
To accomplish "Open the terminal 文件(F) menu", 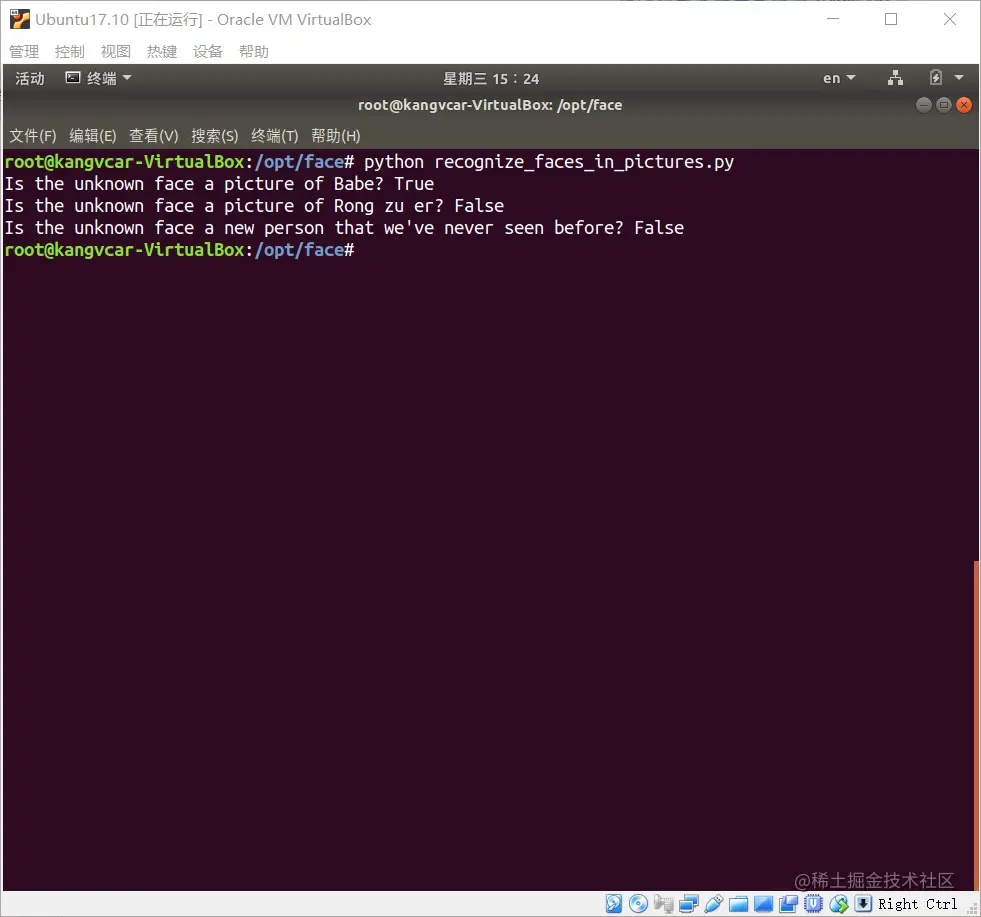I will click(33, 136).
